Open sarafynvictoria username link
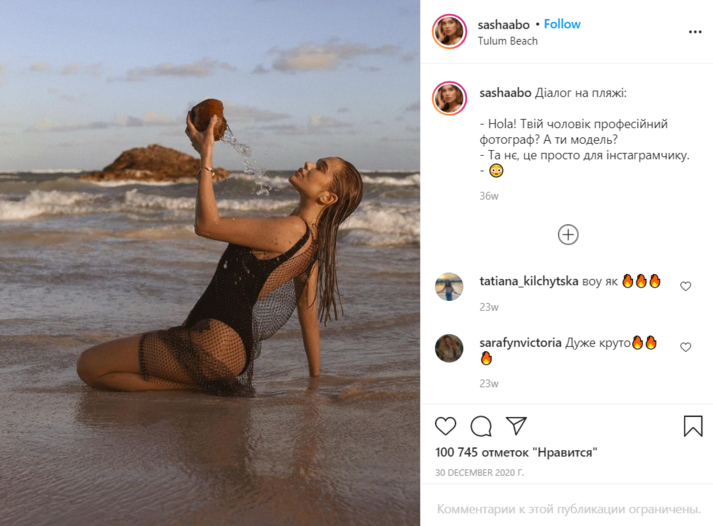The height and width of the screenshot is (526, 713). (521, 343)
